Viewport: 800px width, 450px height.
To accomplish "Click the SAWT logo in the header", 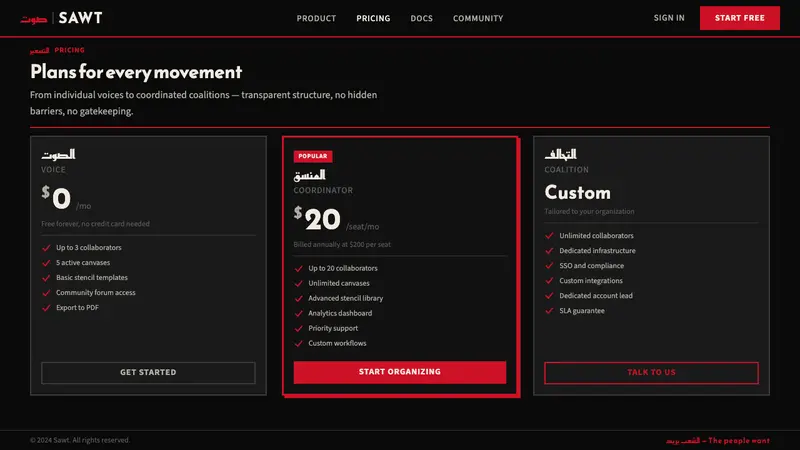I will [61, 18].
